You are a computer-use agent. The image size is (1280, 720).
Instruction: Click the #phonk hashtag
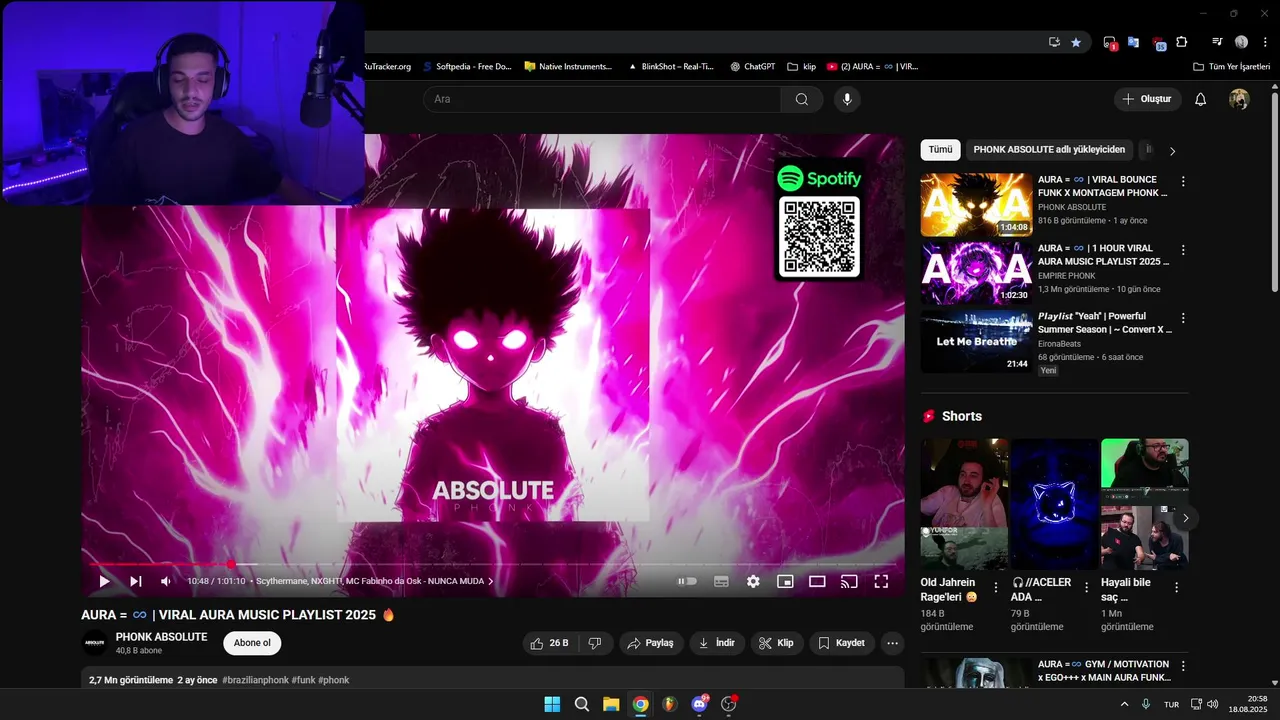tap(334, 680)
